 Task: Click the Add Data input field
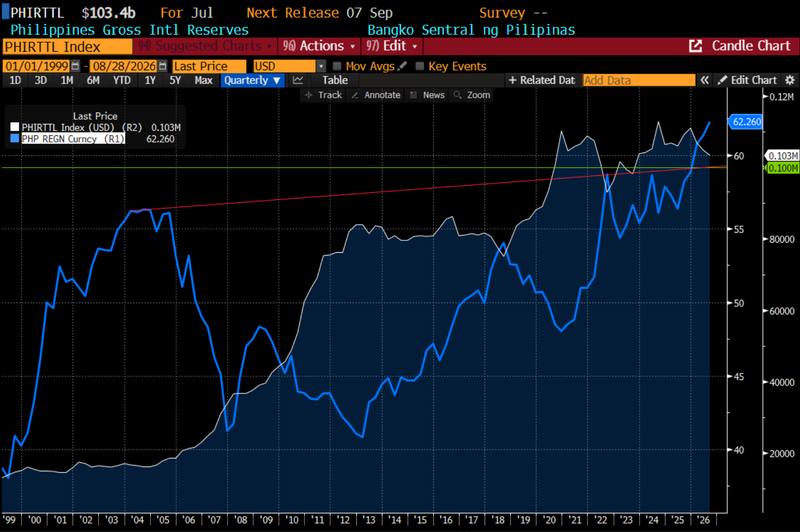[639, 80]
